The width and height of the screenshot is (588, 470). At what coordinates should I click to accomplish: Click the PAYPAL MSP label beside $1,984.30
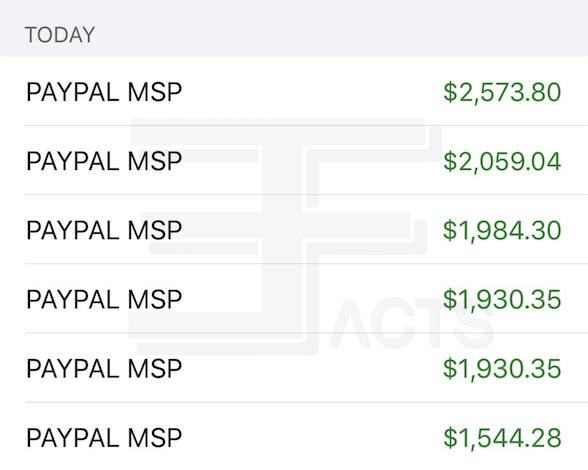pos(104,230)
